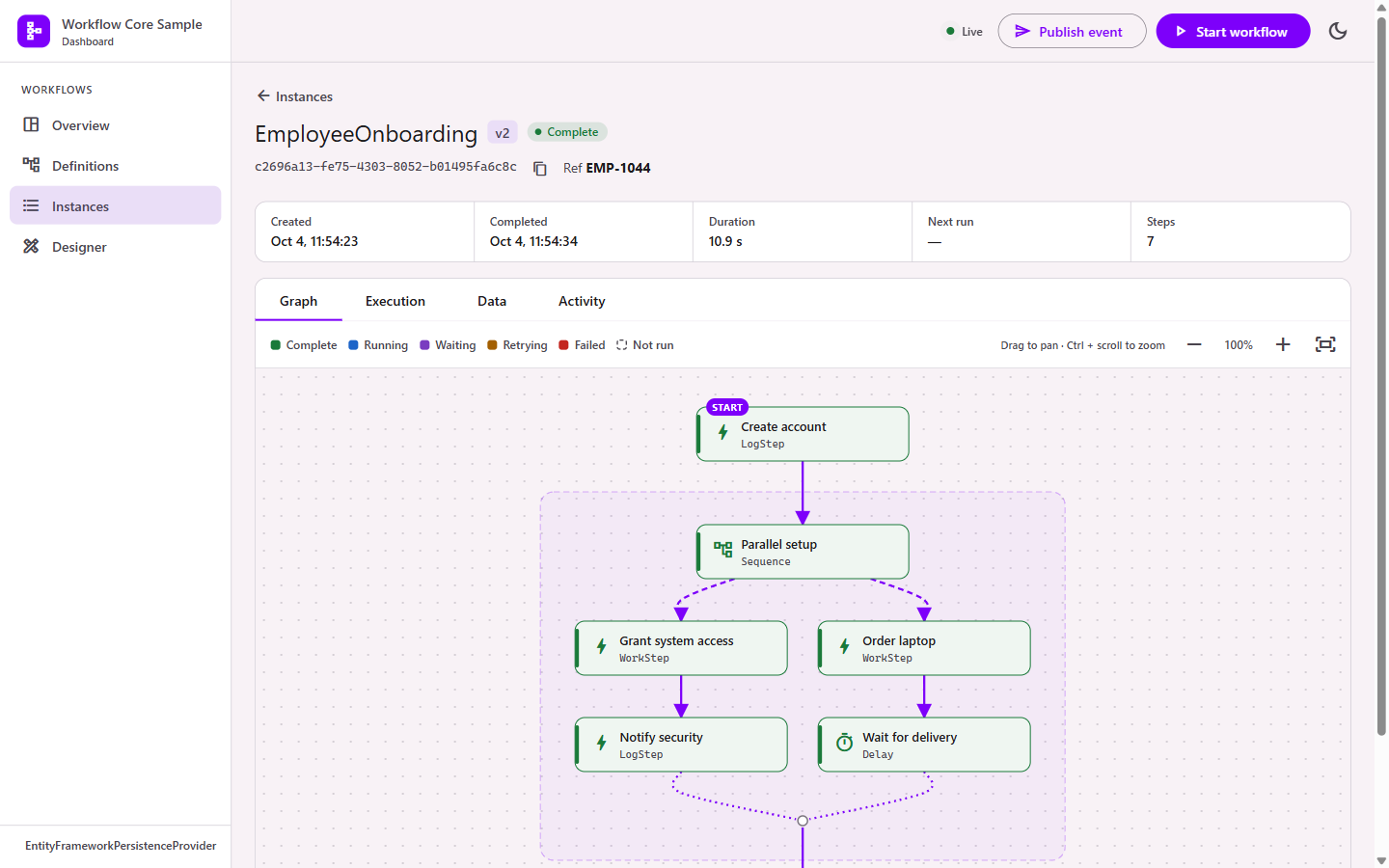Open the Definitions page from the sidebar
1389x868 pixels.
(115, 166)
